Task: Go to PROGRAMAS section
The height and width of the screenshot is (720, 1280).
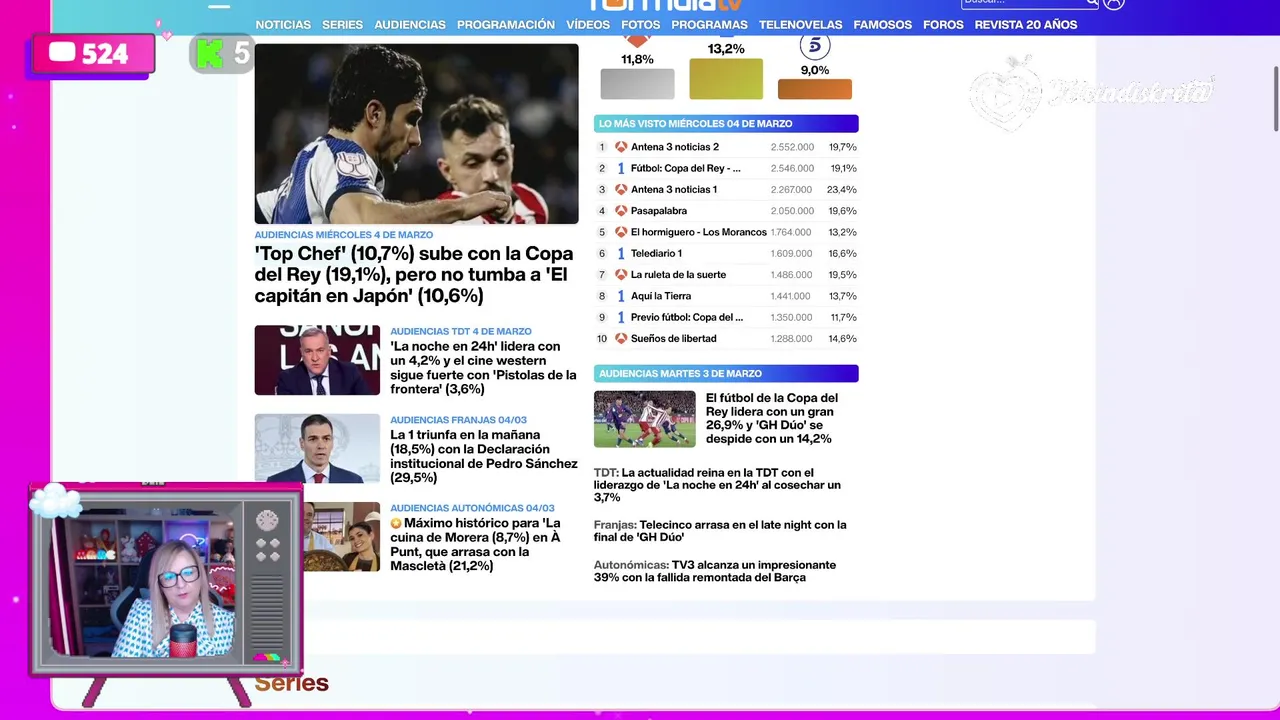Action: coord(709,24)
